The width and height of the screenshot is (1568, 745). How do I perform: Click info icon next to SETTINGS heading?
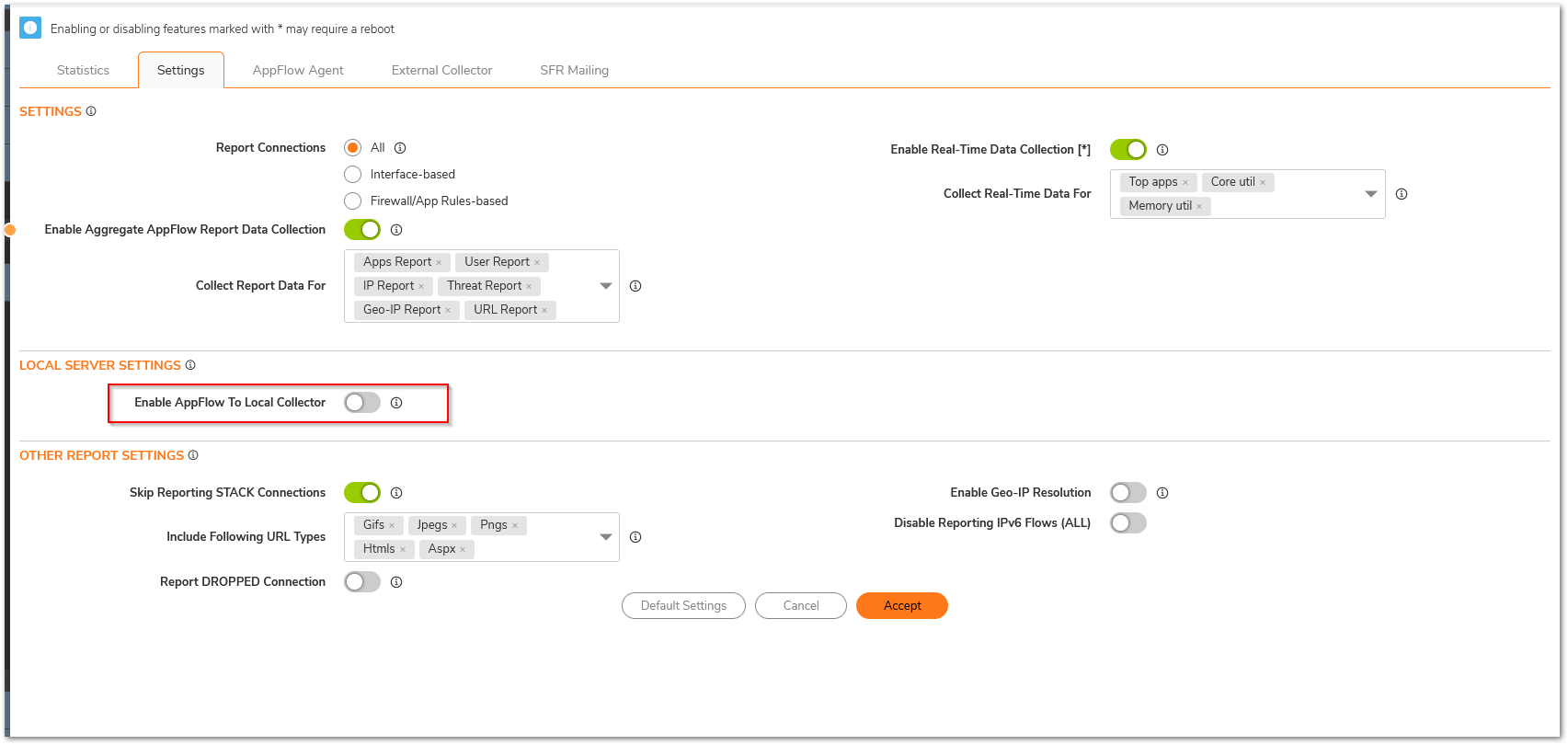coord(91,111)
